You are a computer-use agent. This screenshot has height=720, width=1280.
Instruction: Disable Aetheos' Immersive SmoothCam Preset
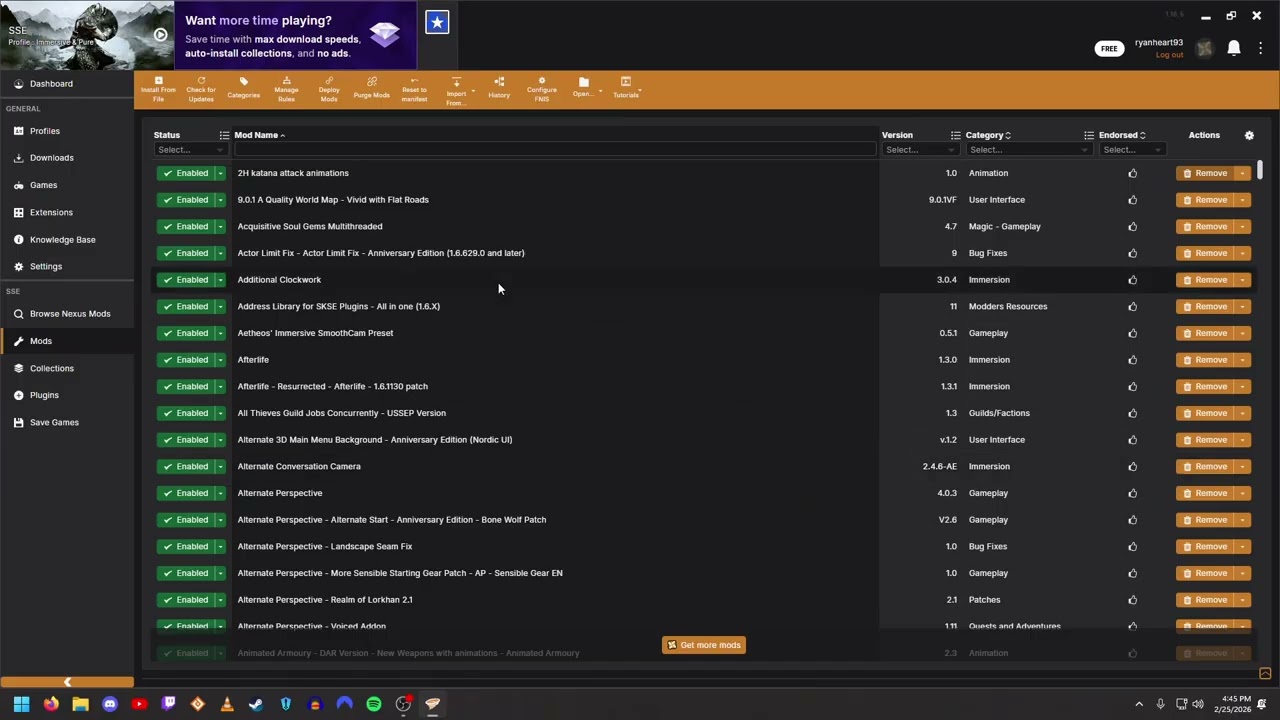coord(185,333)
